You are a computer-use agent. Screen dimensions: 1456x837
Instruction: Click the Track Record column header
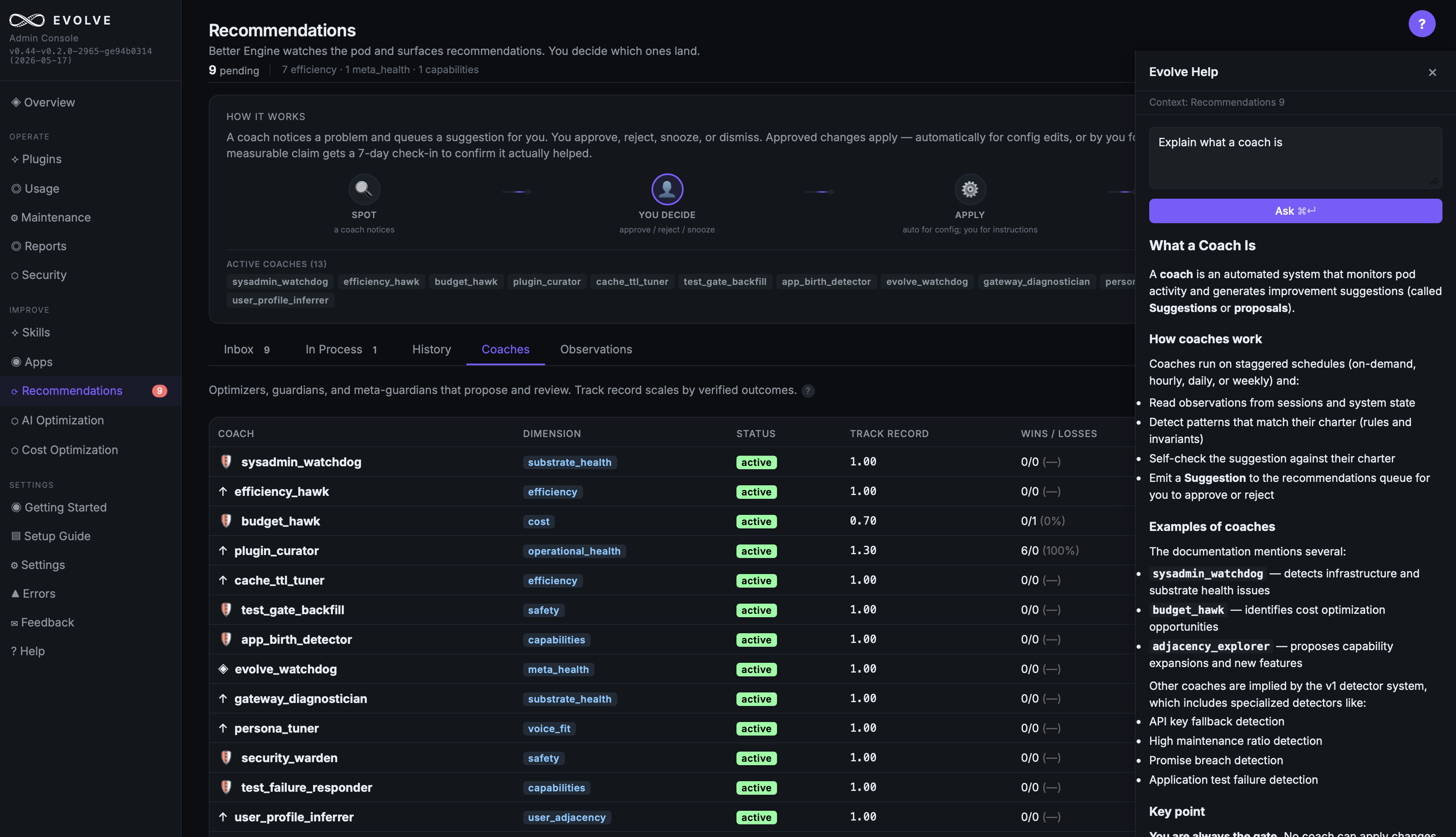[889, 433]
